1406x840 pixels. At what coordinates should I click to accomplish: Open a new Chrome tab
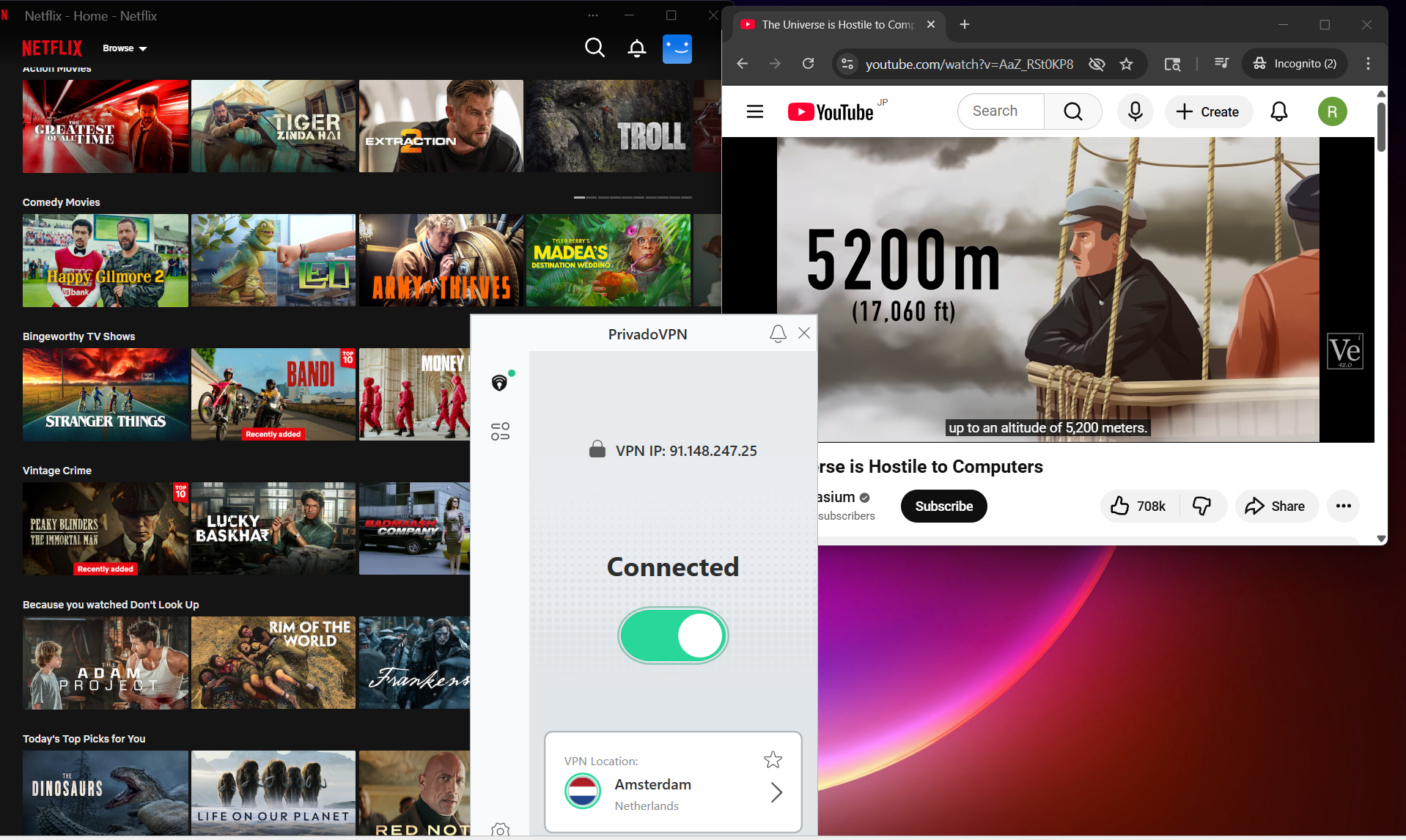pos(965,24)
